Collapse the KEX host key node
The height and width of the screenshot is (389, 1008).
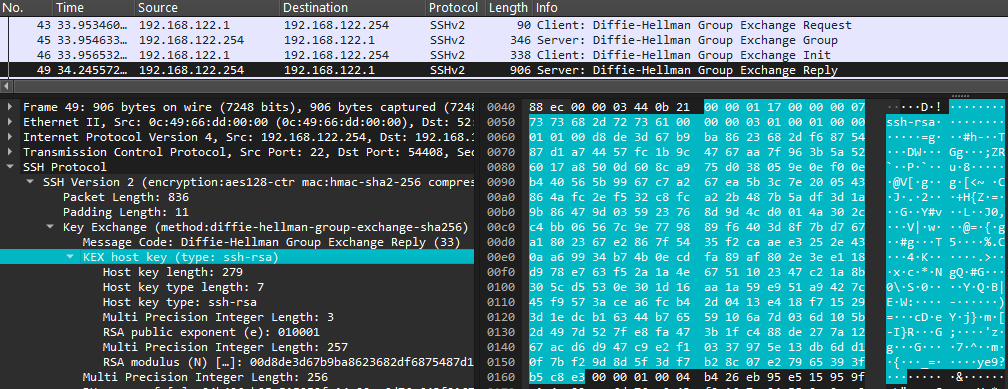69,257
